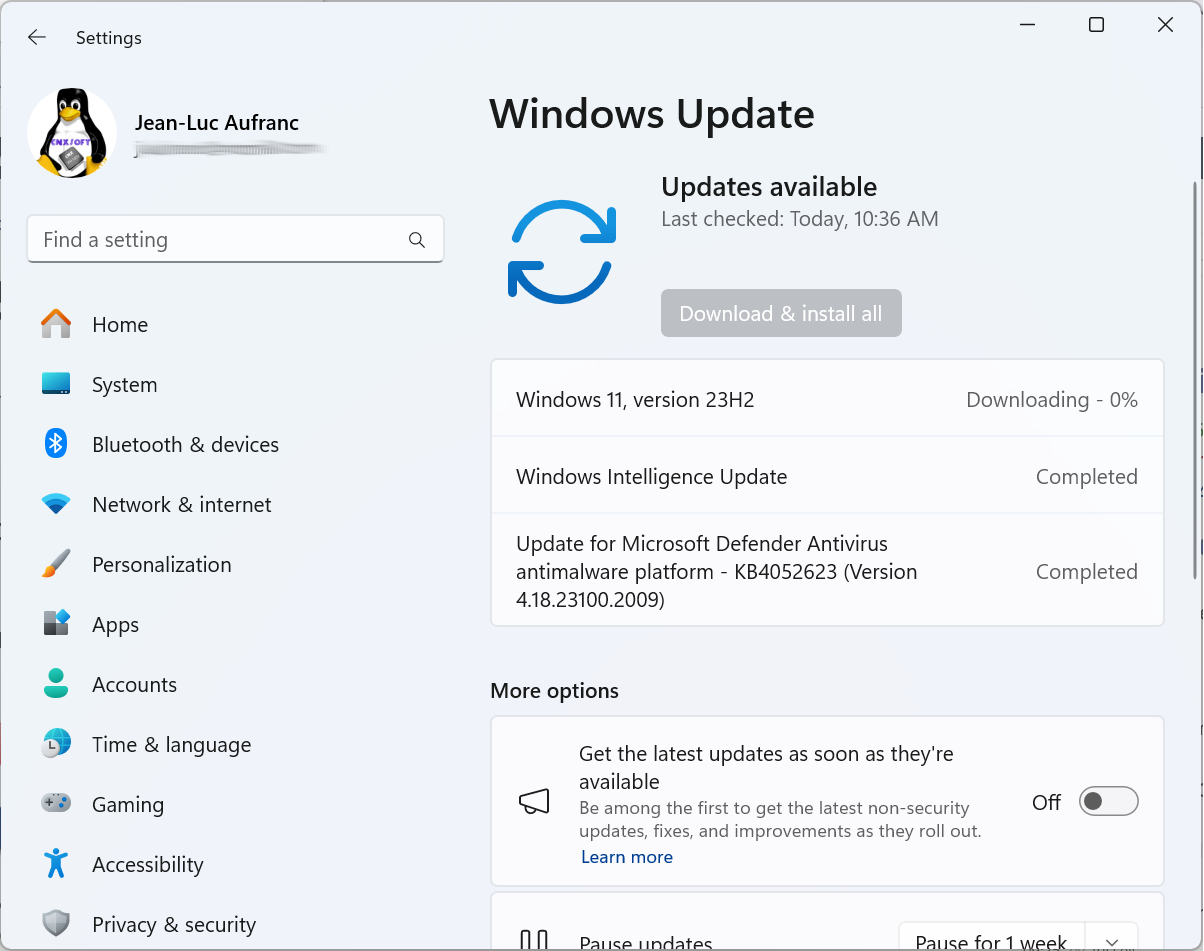Open Network & internet settings

coord(181,504)
